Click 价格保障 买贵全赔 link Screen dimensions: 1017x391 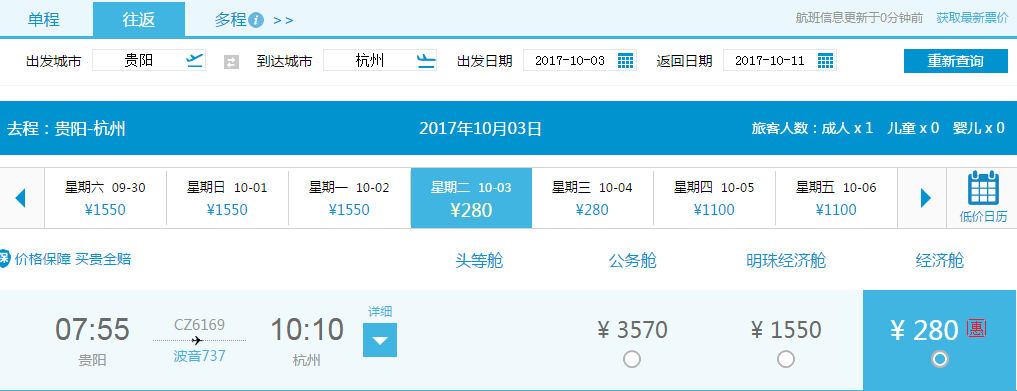coord(73,259)
